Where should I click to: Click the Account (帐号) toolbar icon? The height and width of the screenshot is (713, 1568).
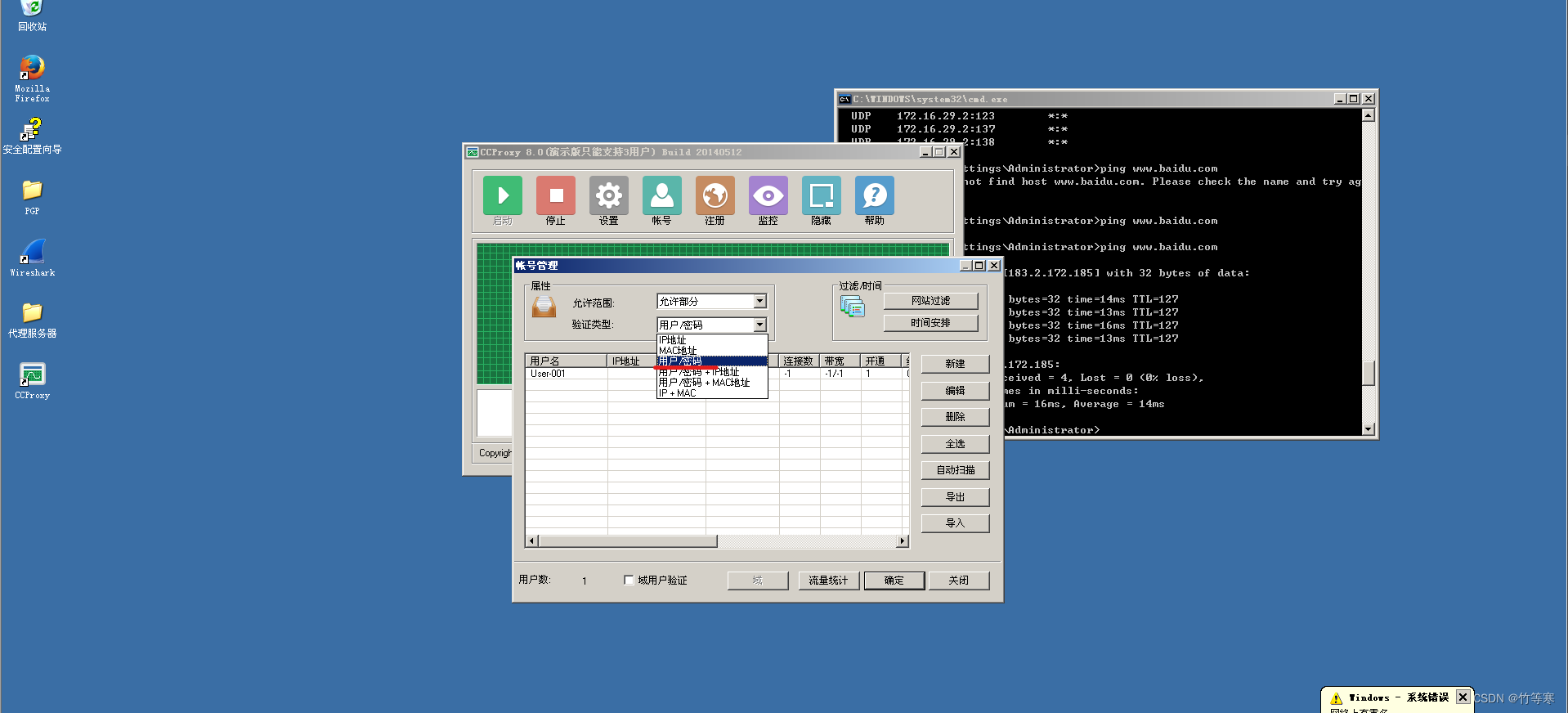662,195
